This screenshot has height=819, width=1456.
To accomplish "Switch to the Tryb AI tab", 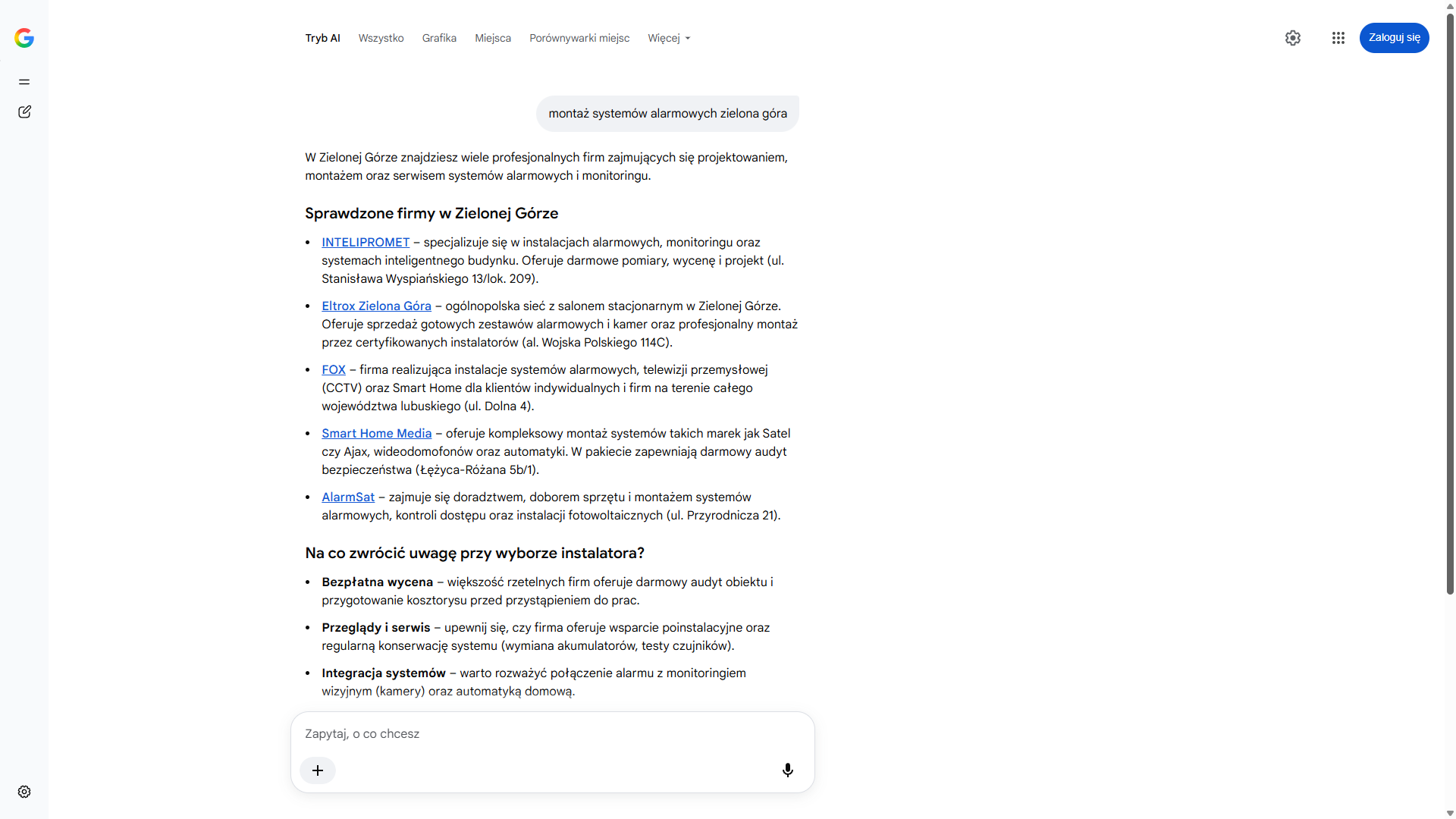I will click(x=322, y=38).
